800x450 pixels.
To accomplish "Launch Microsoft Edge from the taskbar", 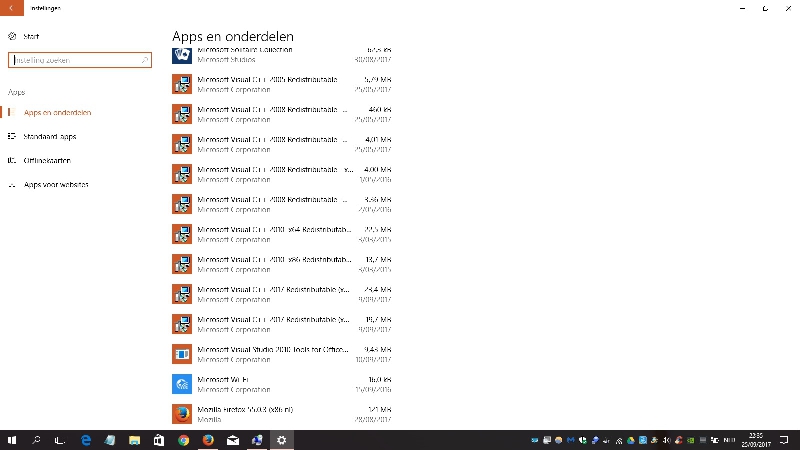I will (x=86, y=440).
